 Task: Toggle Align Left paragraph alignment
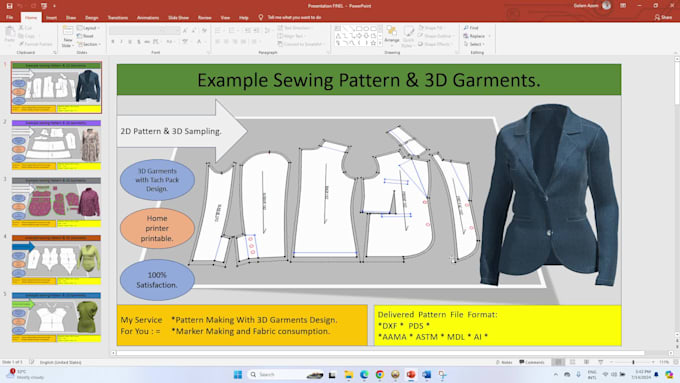click(218, 42)
